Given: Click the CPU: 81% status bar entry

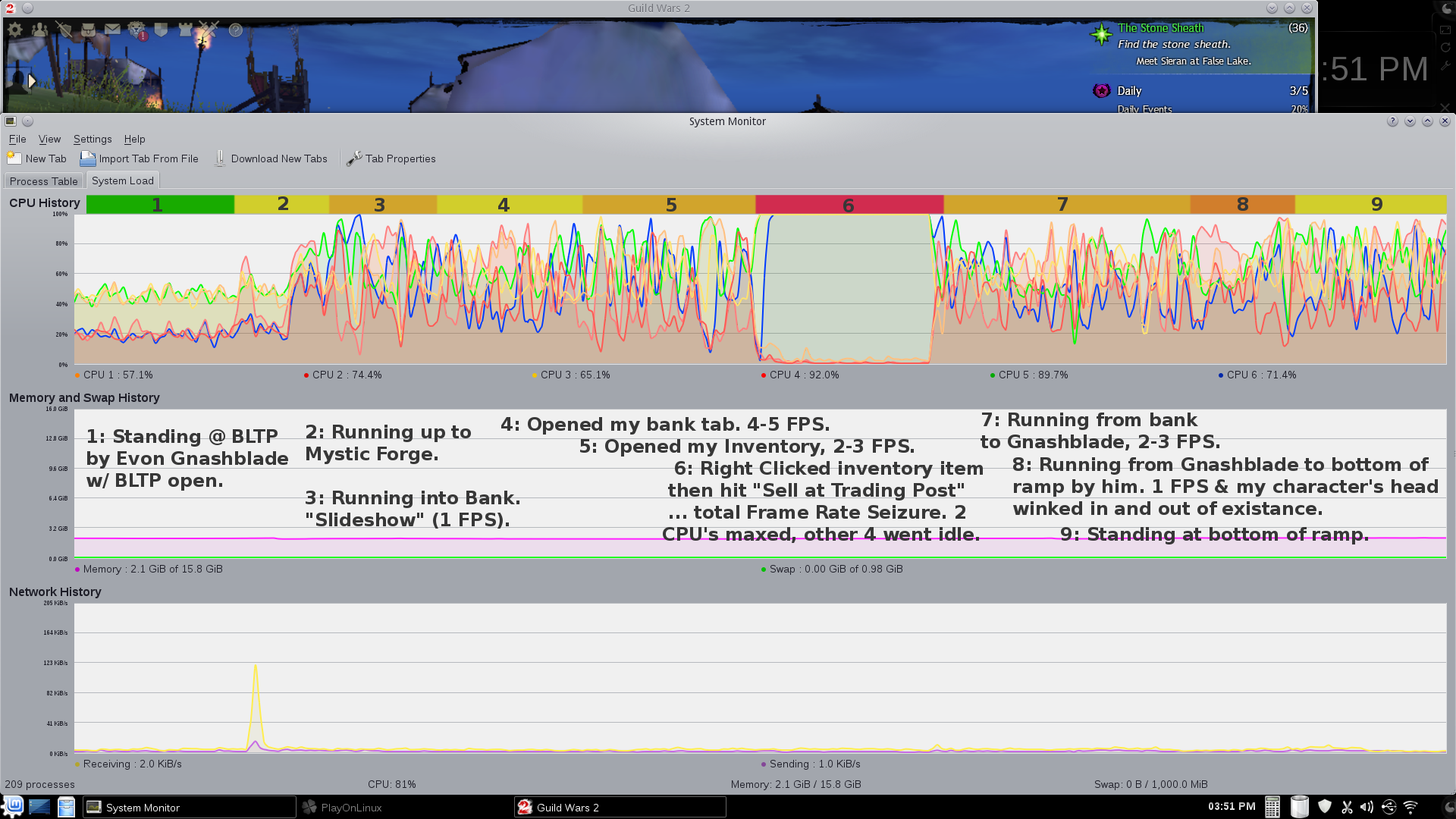Looking at the screenshot, I should [x=392, y=785].
